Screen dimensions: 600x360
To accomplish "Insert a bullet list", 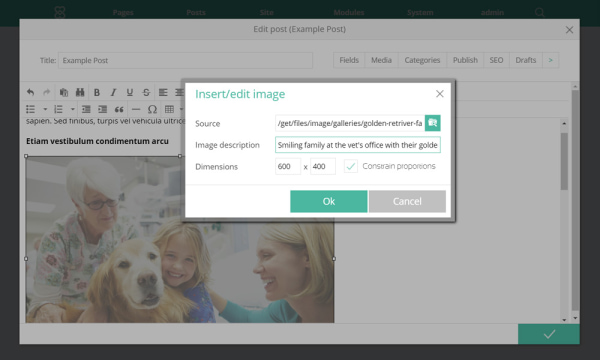I will 31,109.
